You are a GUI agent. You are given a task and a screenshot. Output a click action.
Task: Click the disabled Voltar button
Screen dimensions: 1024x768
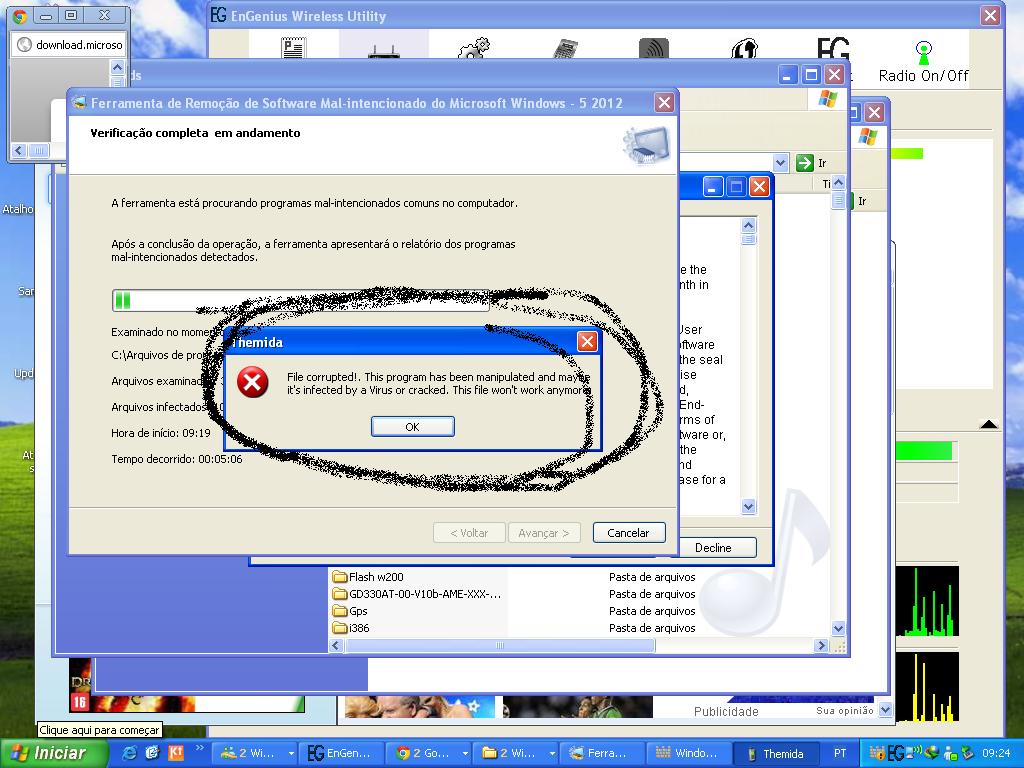[469, 532]
